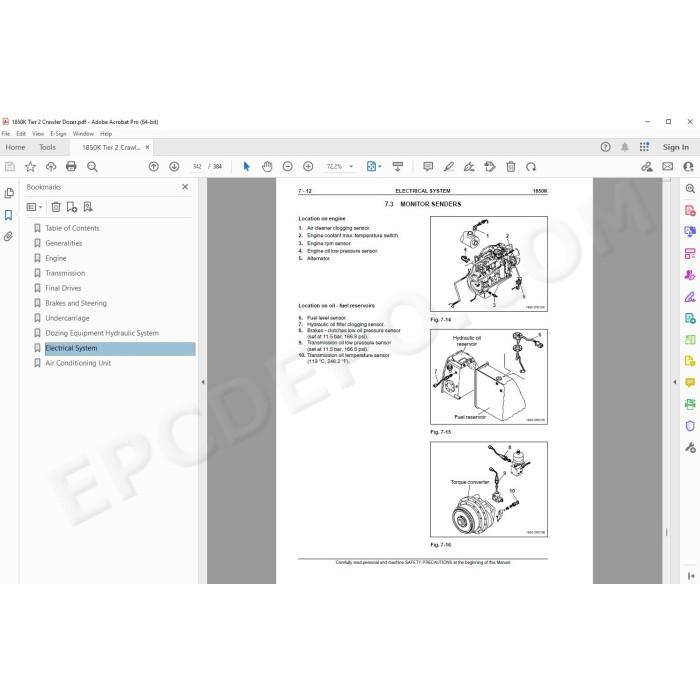Open the Window menu
Viewport: 700px width, 700px height.
(83, 133)
